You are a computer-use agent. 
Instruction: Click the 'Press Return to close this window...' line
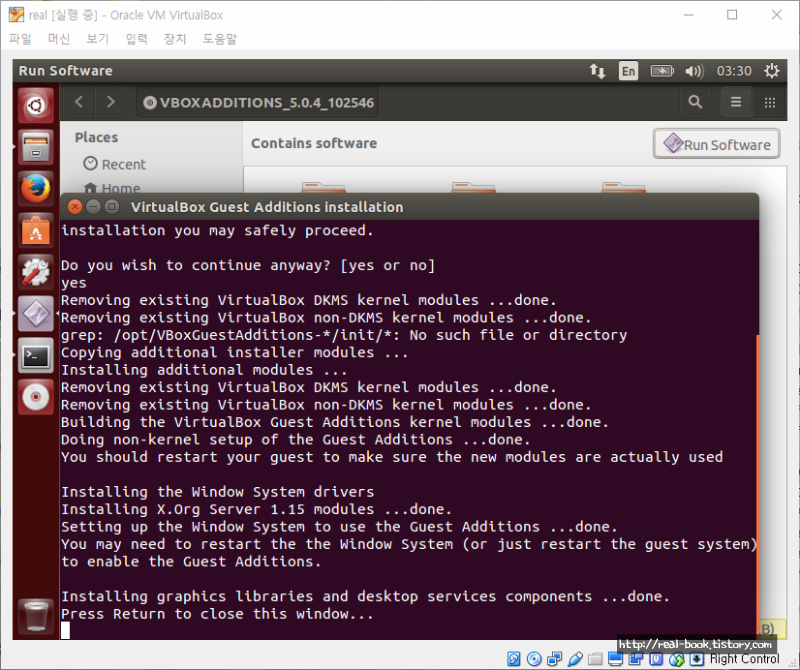pos(217,614)
